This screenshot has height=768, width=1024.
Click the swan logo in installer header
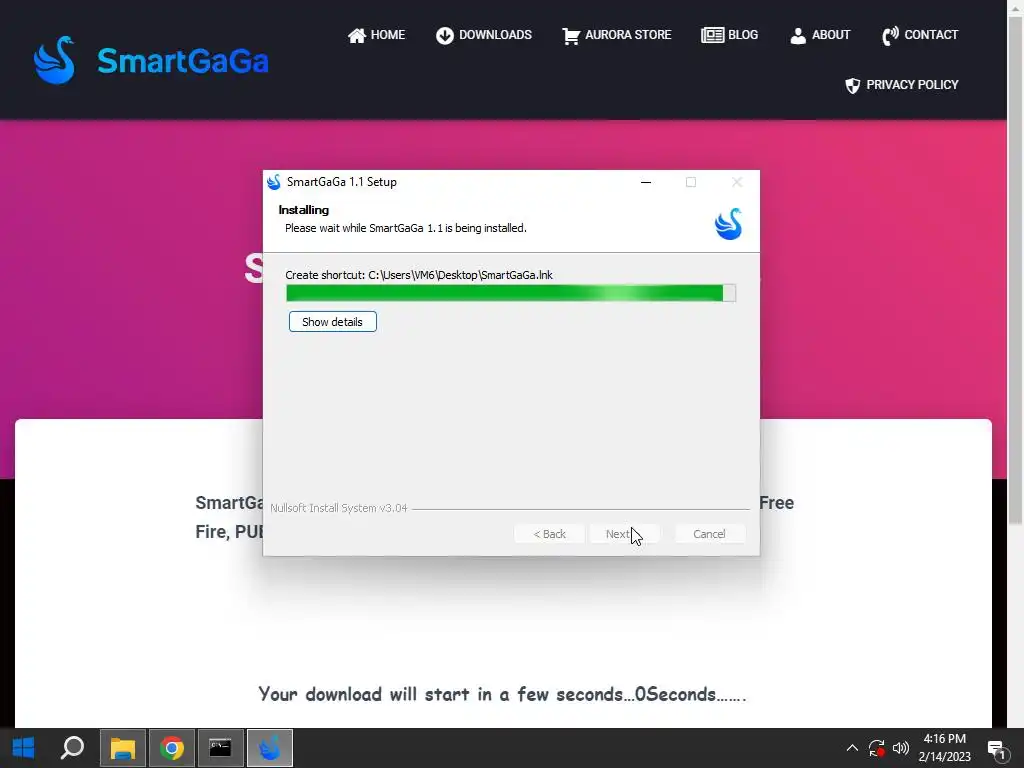(728, 224)
